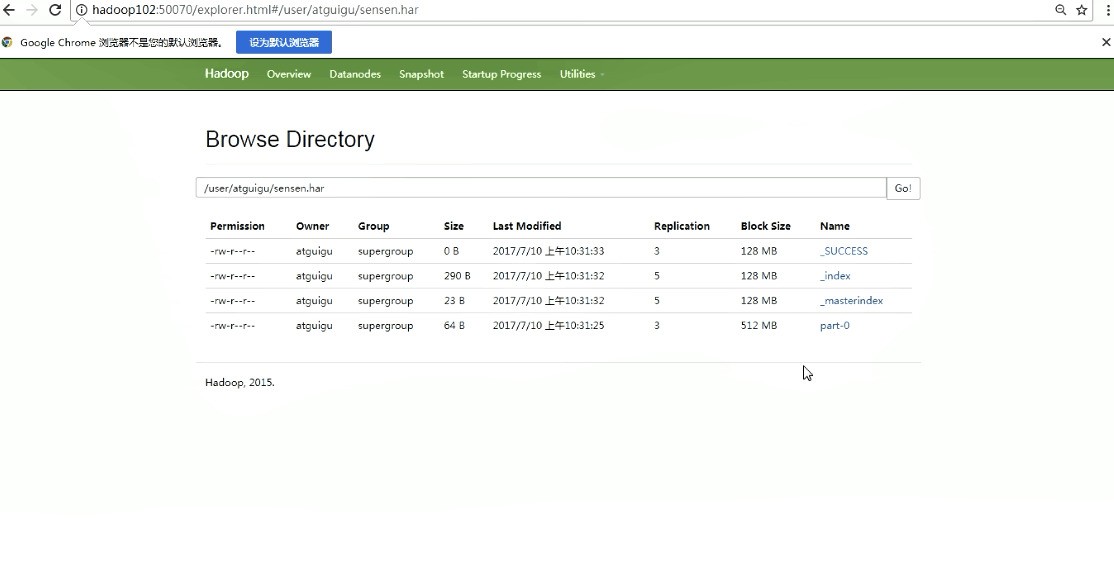This screenshot has width=1114, height=567.
Task: Click the 512 MB block size cell
Action: coord(759,325)
